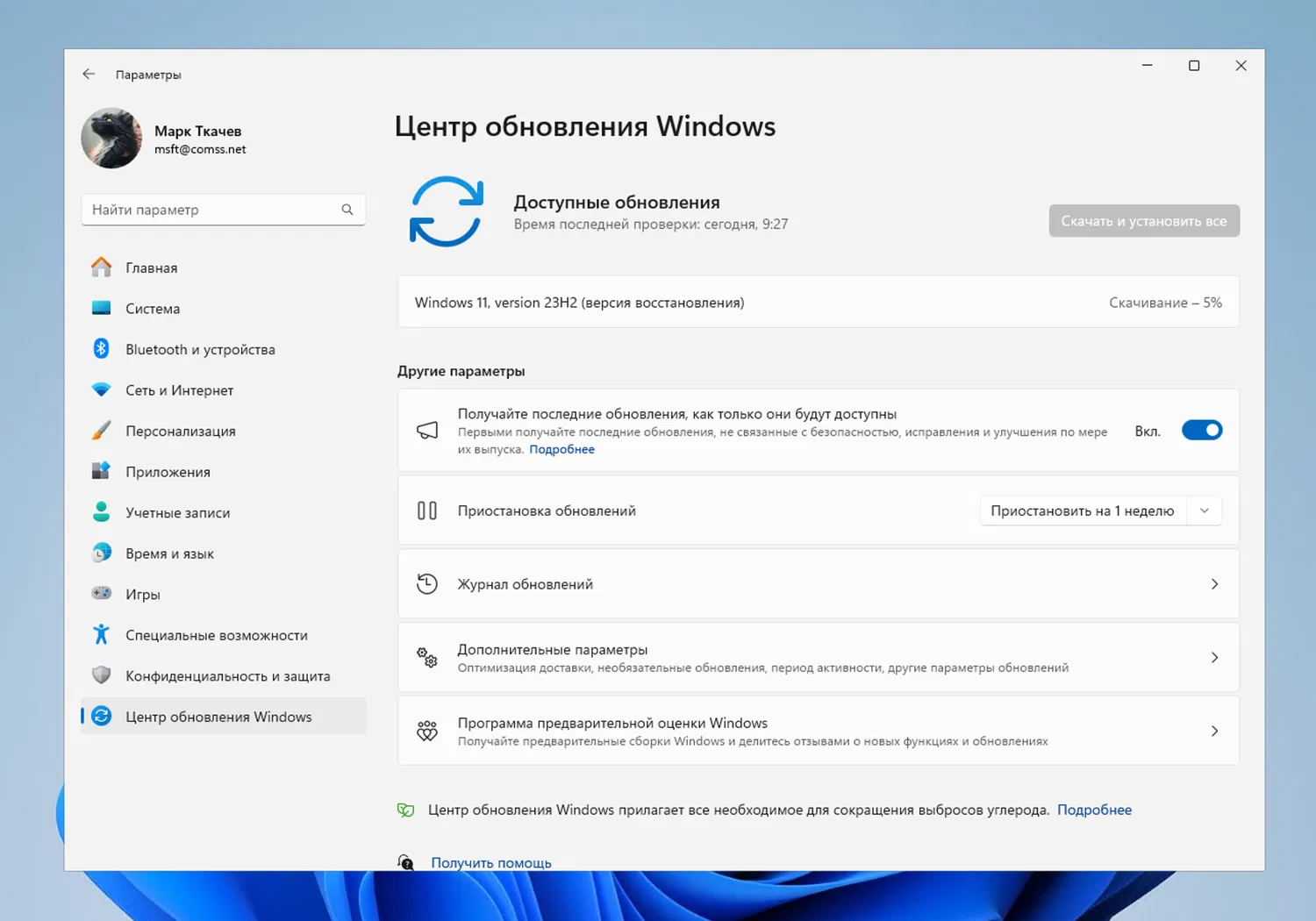Screen dimensions: 1316x921
Task: Click the Доступные обновления heading
Action: (x=617, y=202)
